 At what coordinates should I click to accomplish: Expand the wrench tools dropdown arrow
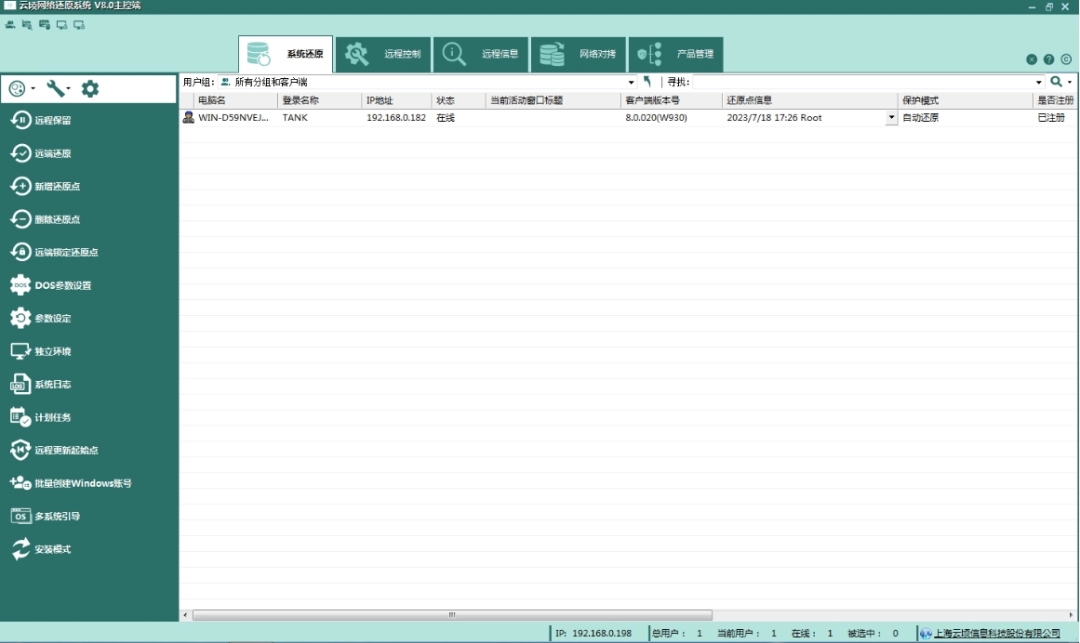coord(70,89)
